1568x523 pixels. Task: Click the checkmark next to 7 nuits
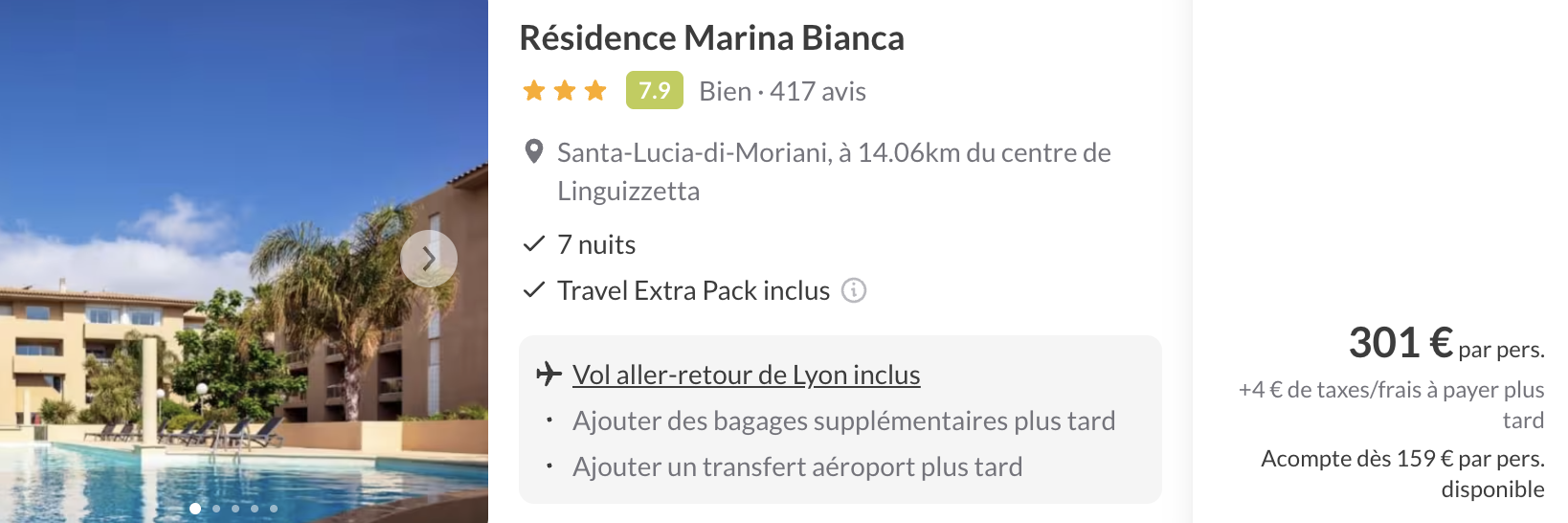pyautogui.click(x=534, y=244)
